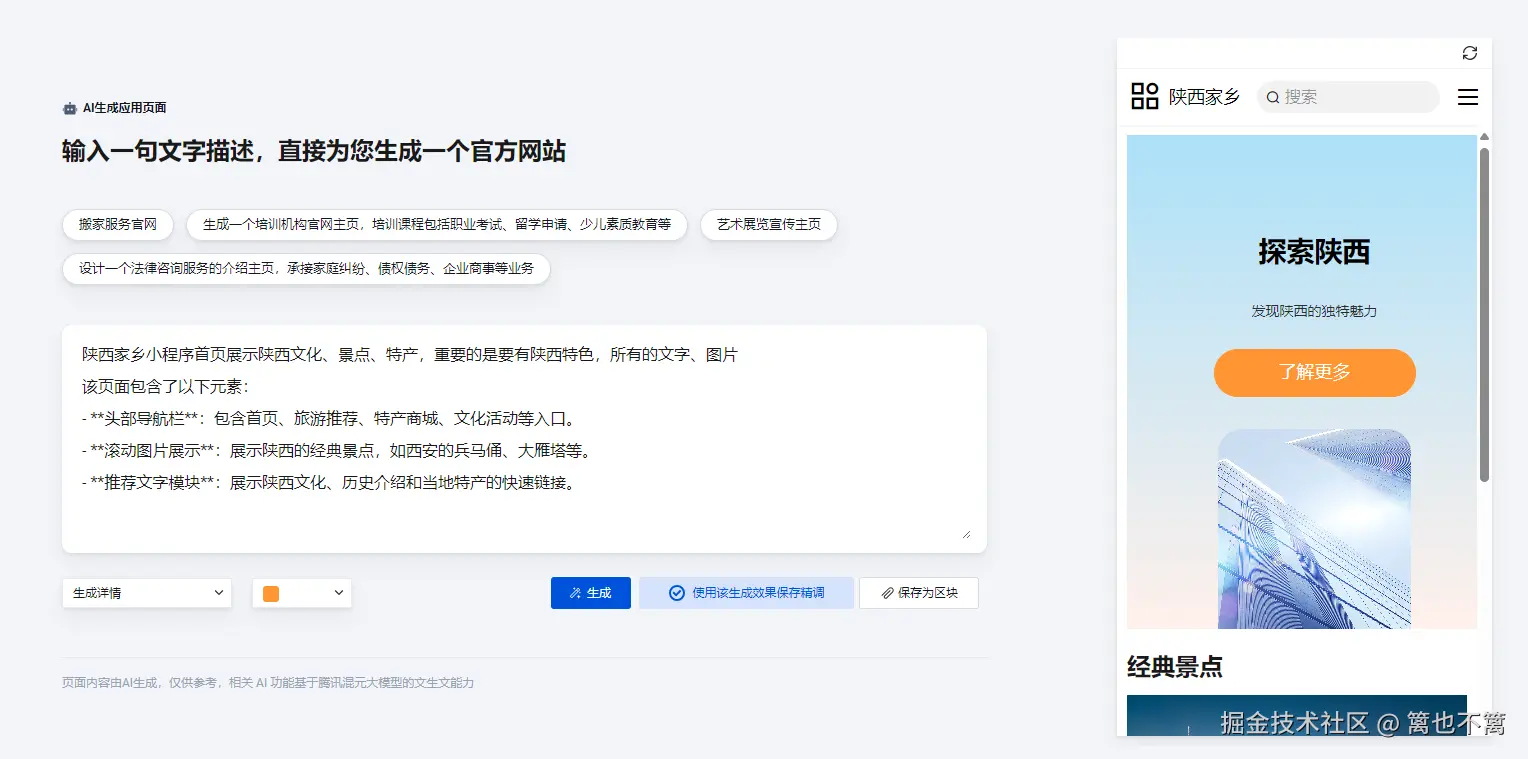The image size is (1528, 759).
Task: Click the building image in the preview banner
Action: click(1314, 529)
